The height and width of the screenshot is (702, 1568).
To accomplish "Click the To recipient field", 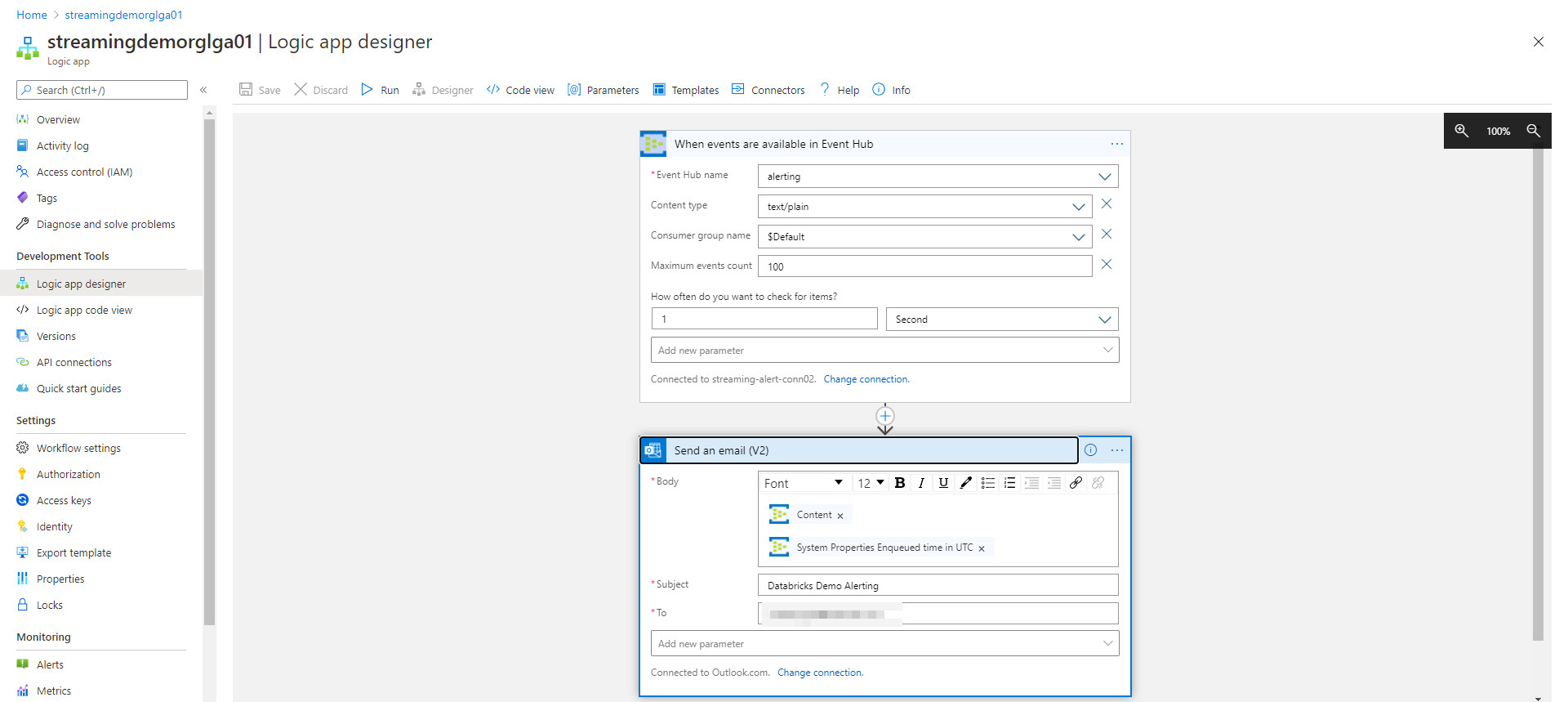I will (938, 614).
